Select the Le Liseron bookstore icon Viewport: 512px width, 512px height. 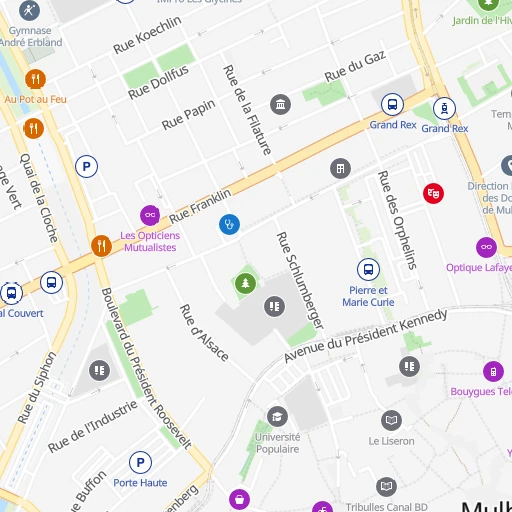coord(391,420)
